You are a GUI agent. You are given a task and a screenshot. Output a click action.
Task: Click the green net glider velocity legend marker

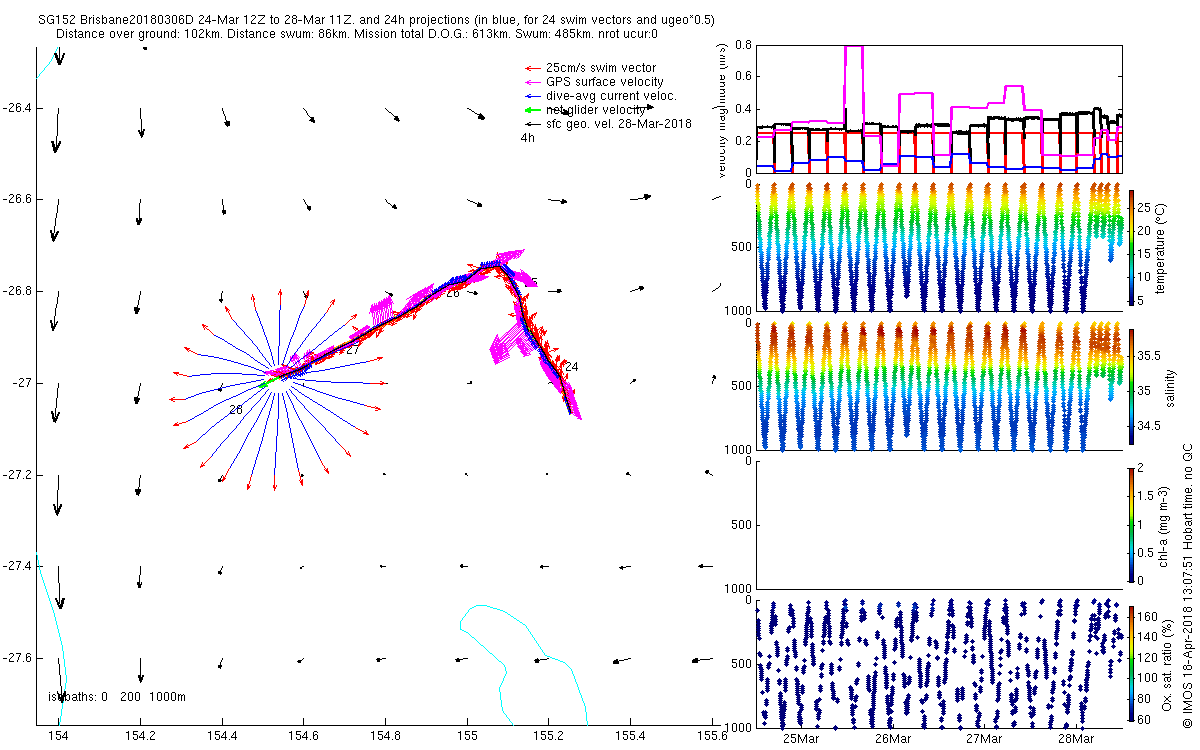coord(532,109)
